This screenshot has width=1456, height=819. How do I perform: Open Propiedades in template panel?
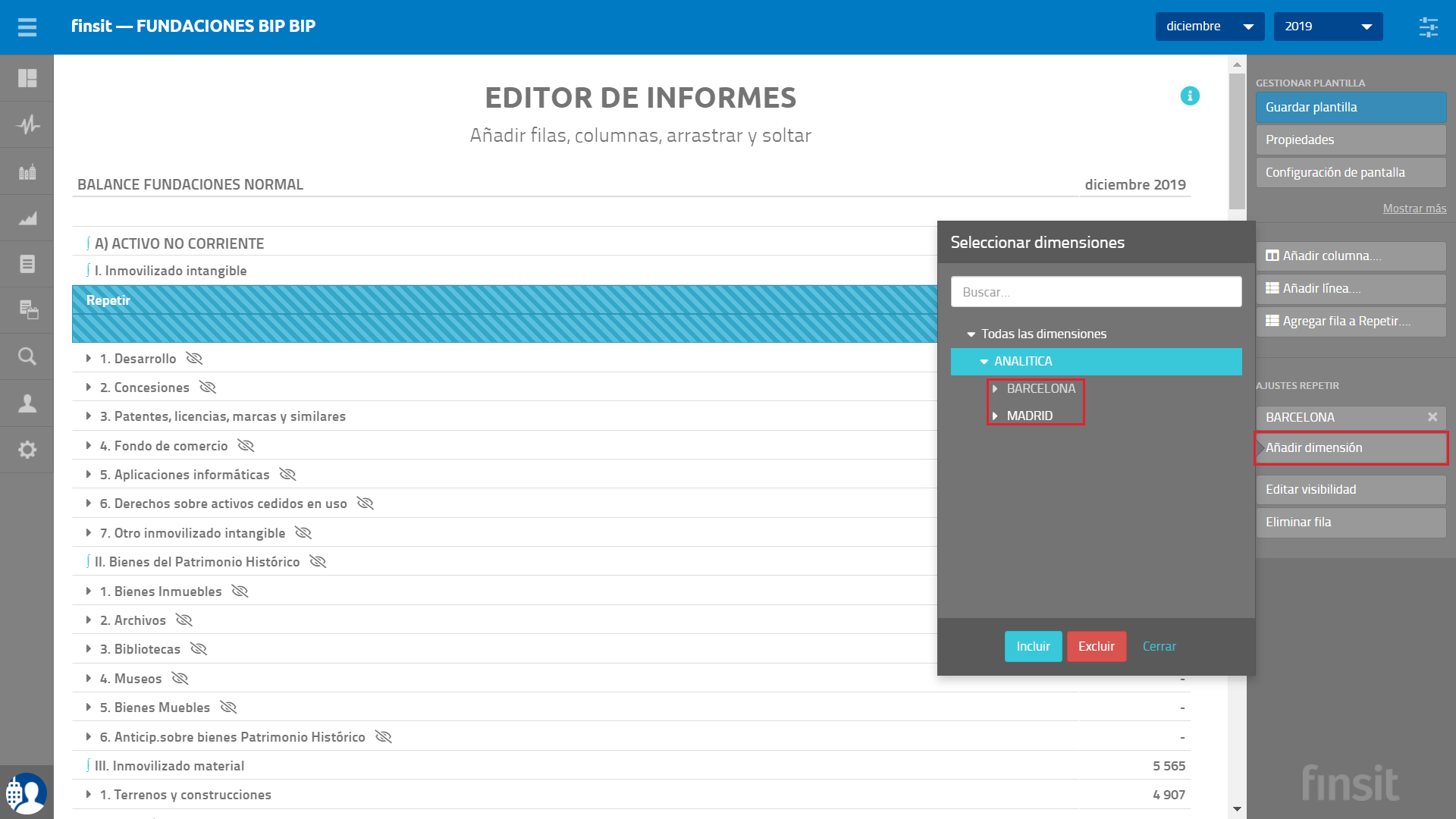1351,140
